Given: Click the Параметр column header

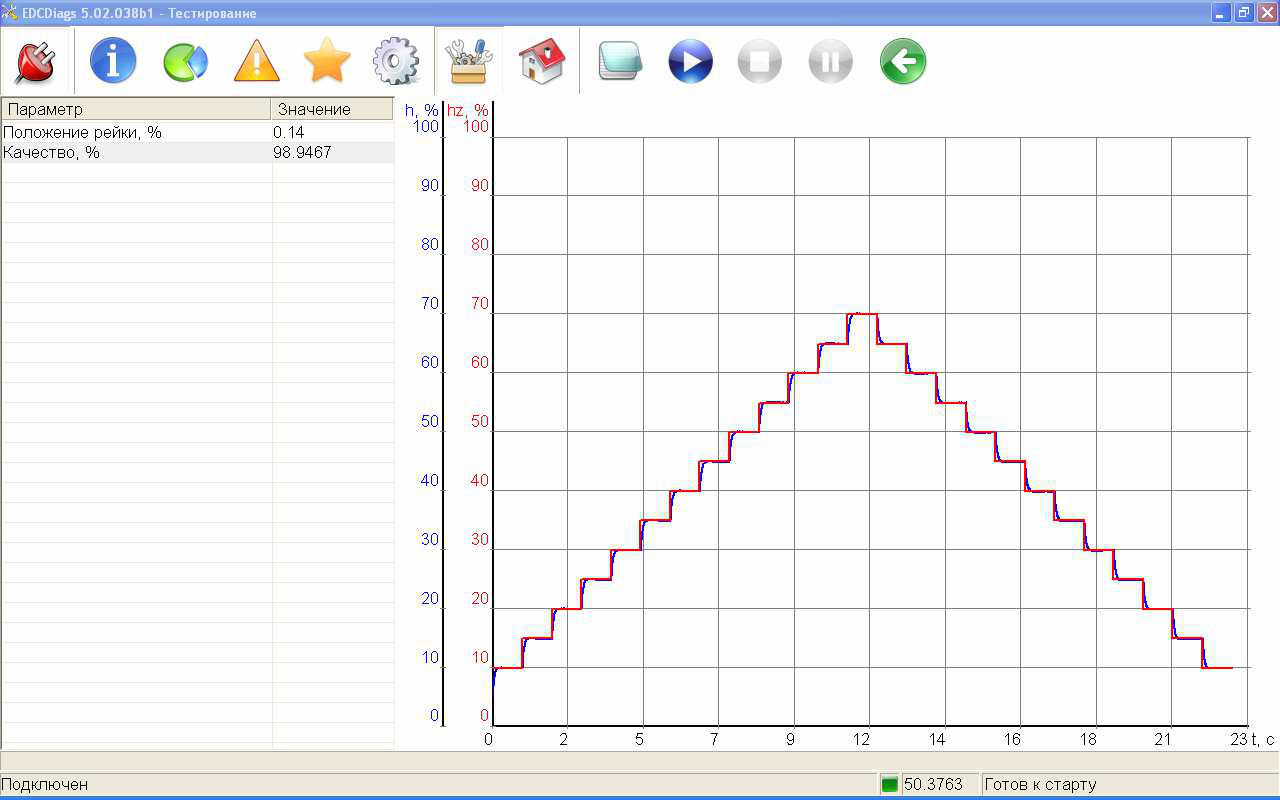Looking at the screenshot, I should (x=136, y=109).
